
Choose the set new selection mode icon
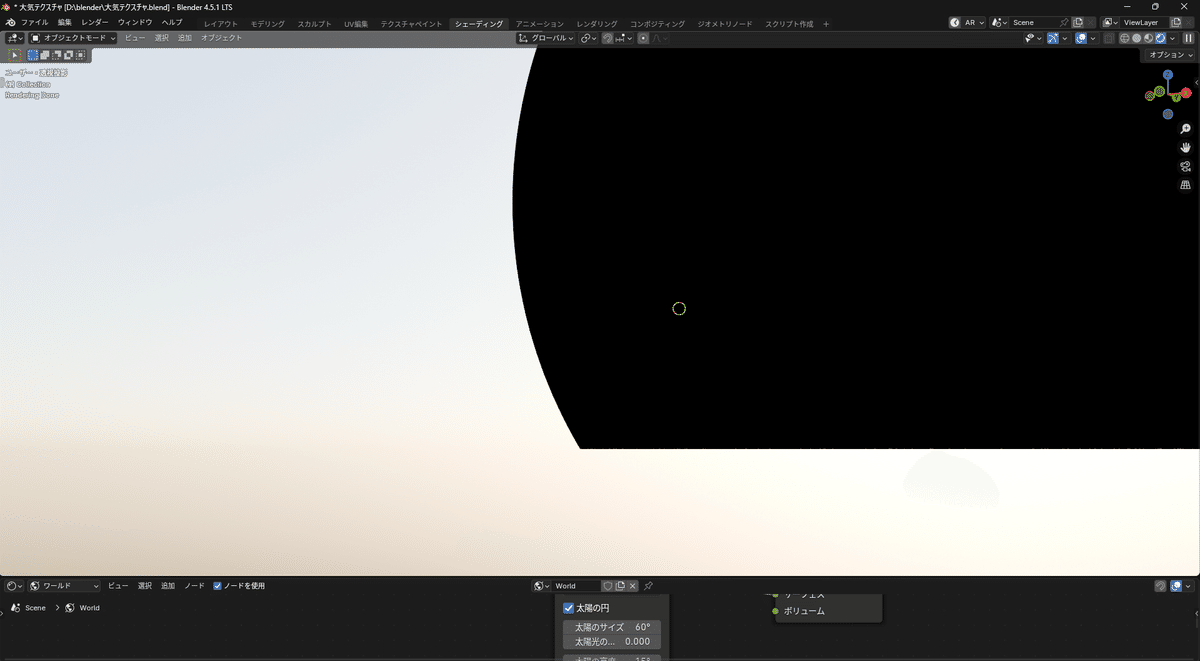[x=33, y=55]
